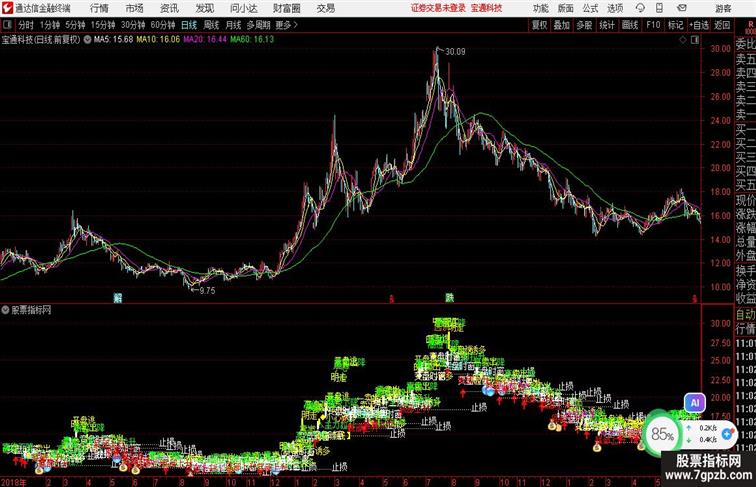The width and height of the screenshot is (756, 487).
Task: Open the AI assistant badge
Action: click(695, 402)
